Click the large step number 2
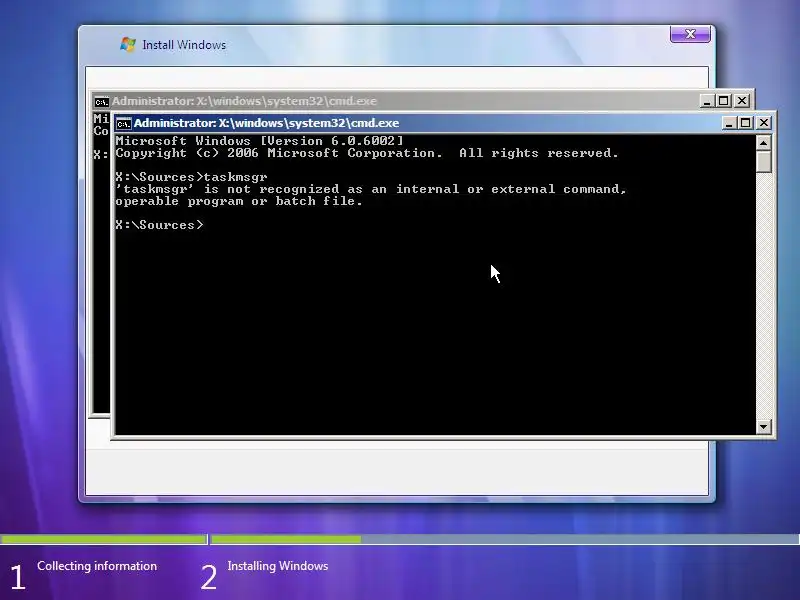This screenshot has width=800, height=600. [208, 577]
